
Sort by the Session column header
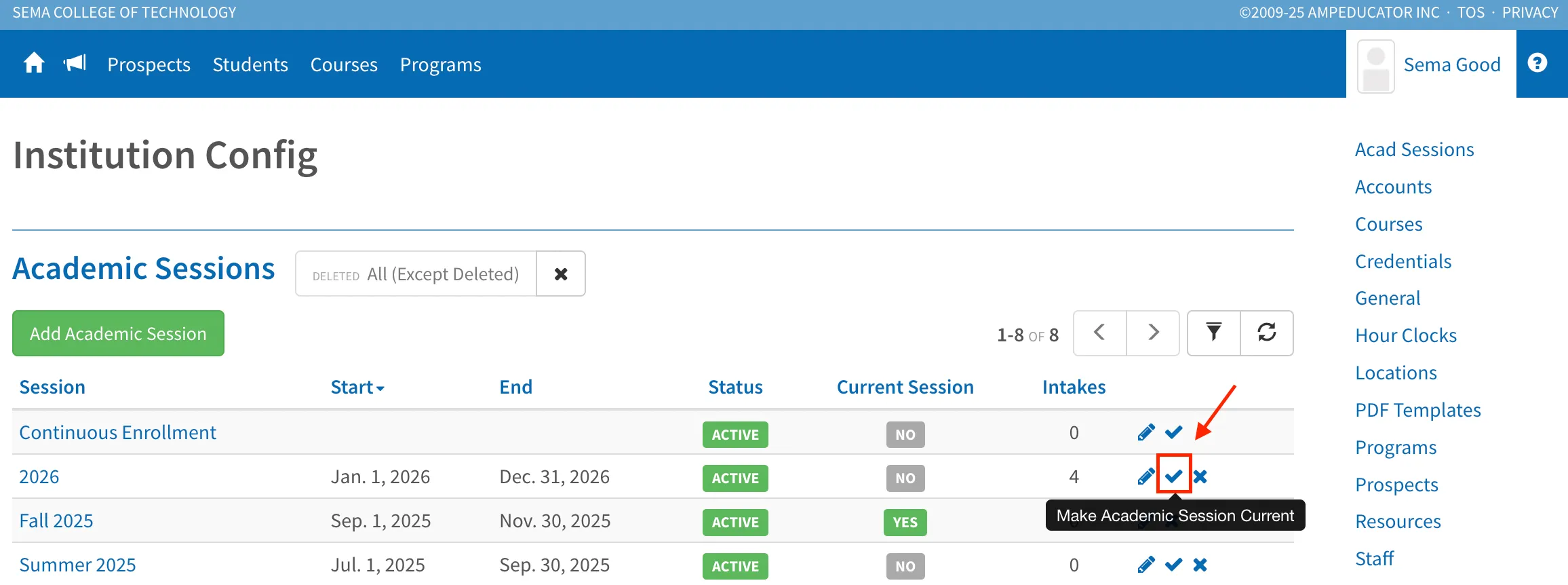tap(52, 387)
